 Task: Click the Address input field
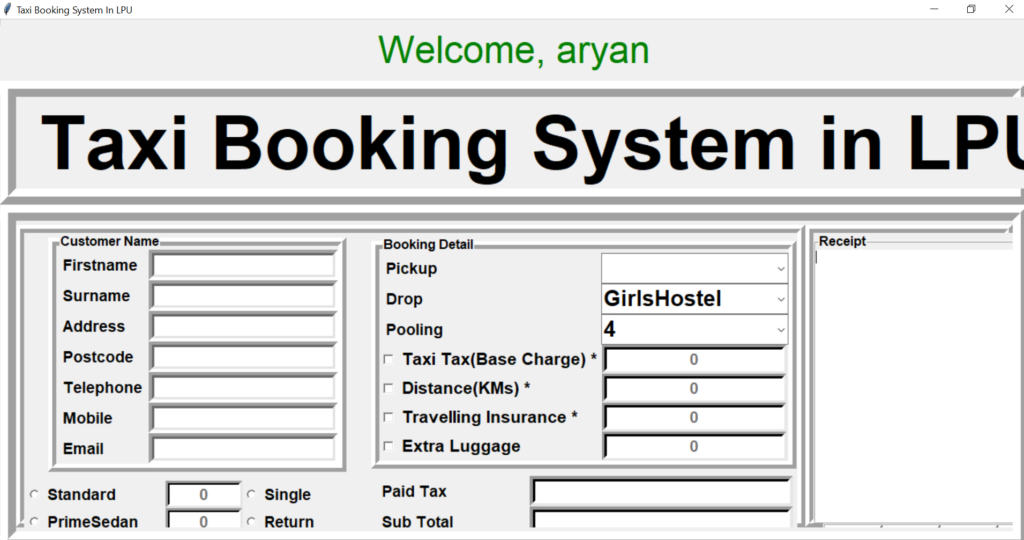tap(243, 326)
